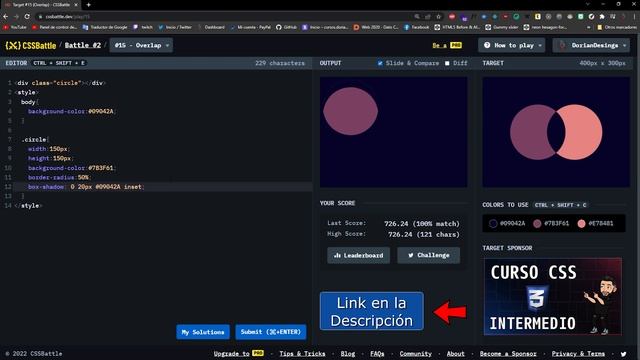Open the Facebook bookmark
The image size is (640, 360).
coord(416,27)
